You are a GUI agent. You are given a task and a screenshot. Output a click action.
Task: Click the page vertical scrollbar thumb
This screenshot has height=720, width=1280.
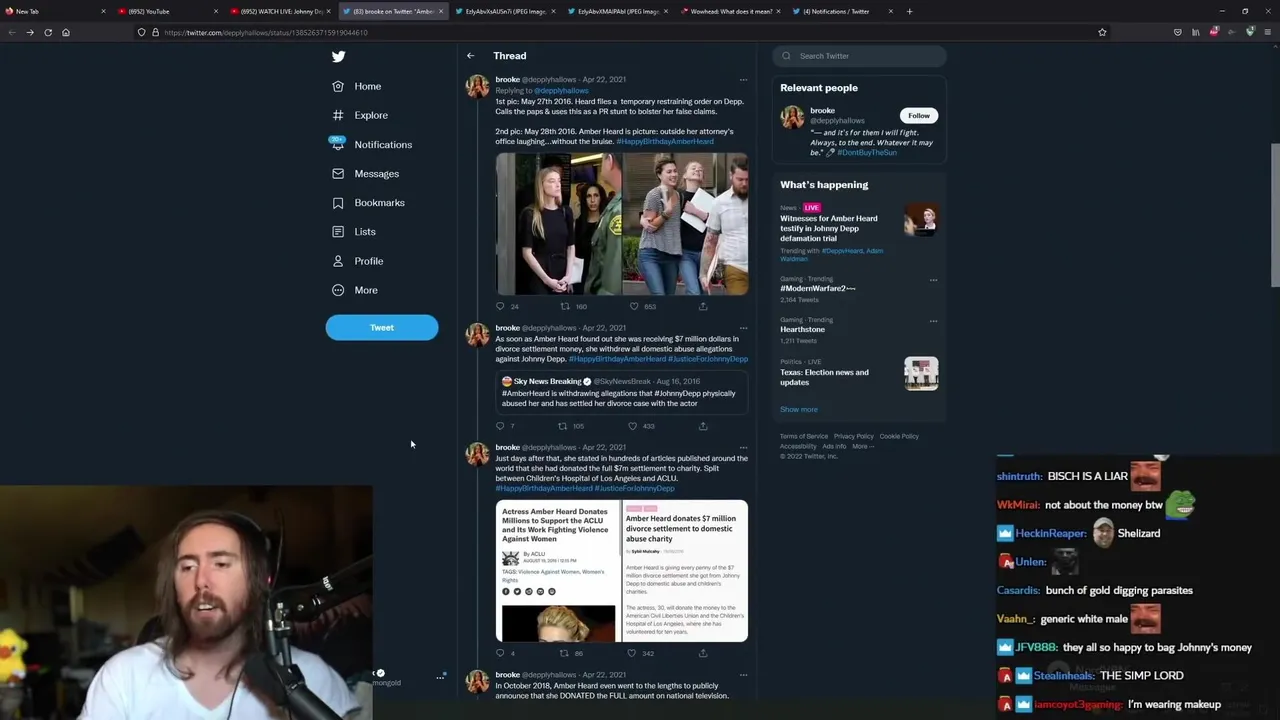pyautogui.click(x=1275, y=215)
